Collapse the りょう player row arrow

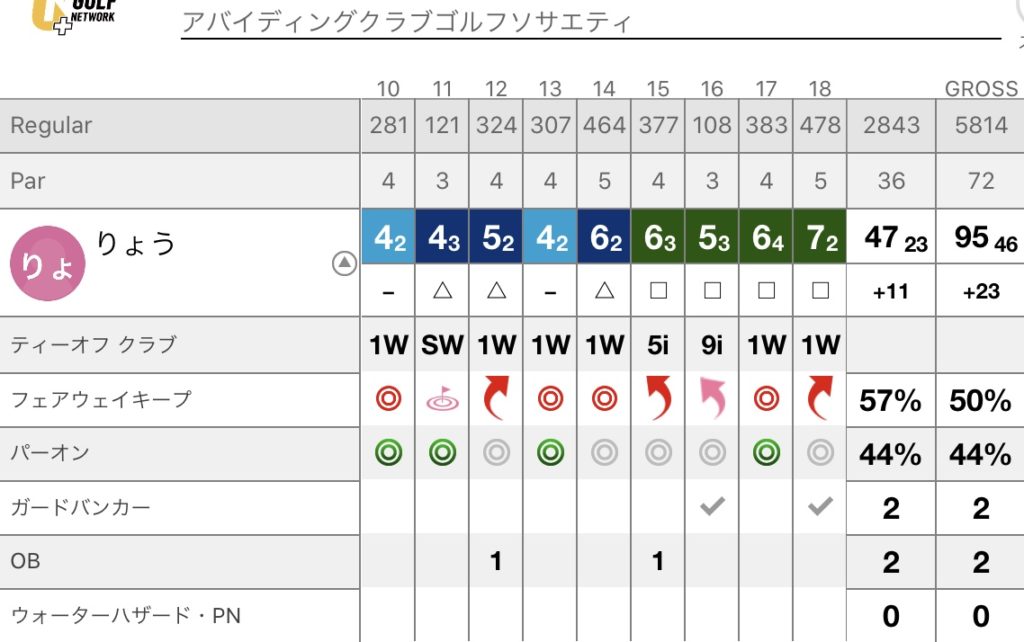[x=344, y=263]
